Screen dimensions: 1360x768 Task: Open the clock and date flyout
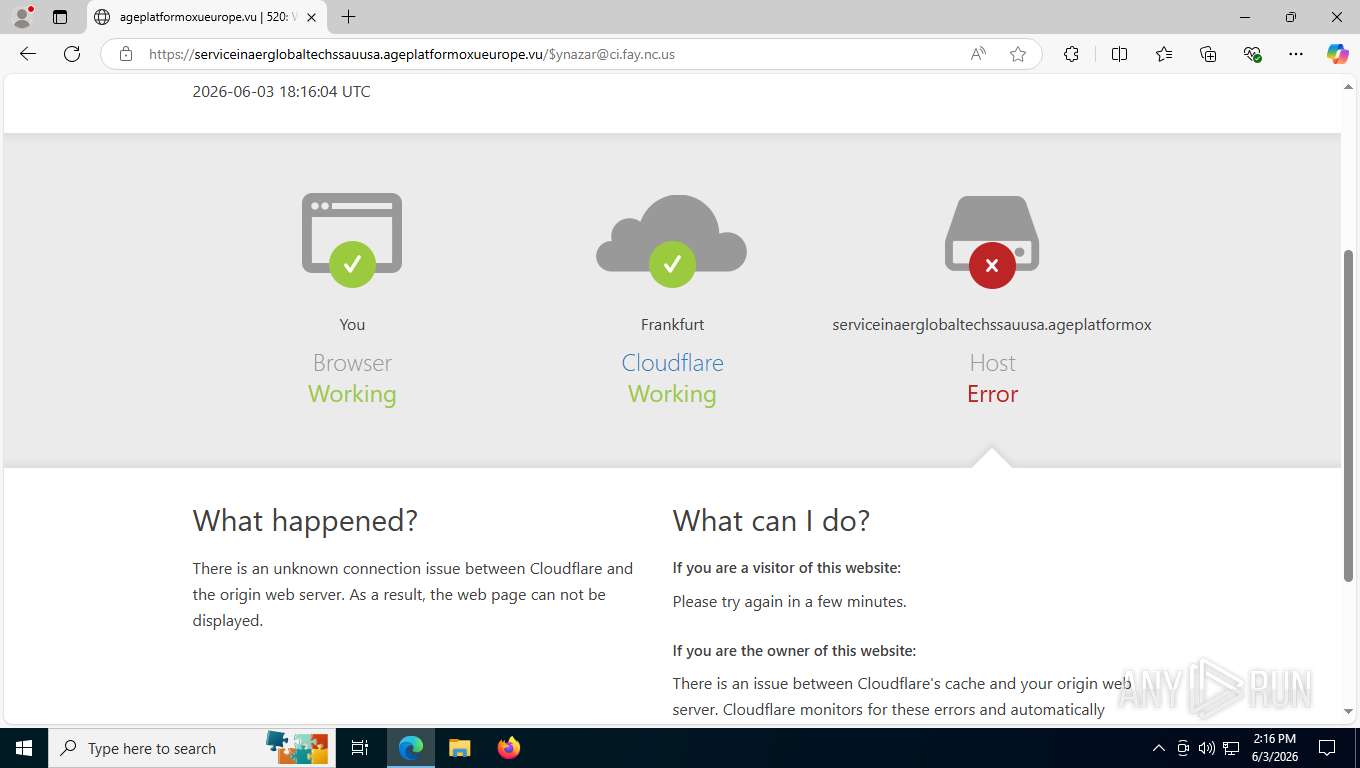pyautogui.click(x=1274, y=748)
